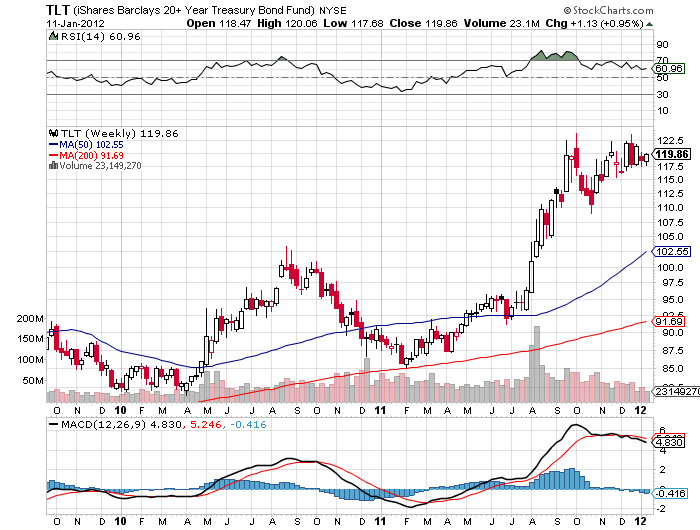
Task: Click the Open 118.47 value
Action: click(218, 23)
